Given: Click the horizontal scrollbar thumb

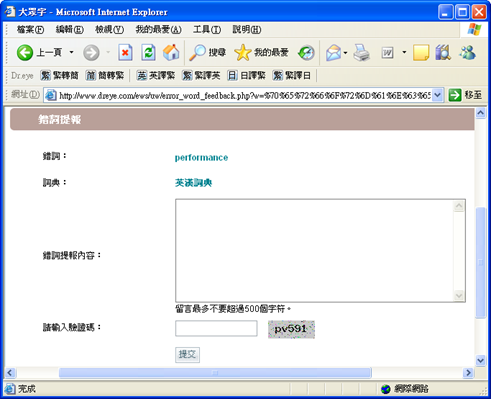Looking at the screenshot, I should click(215, 373).
